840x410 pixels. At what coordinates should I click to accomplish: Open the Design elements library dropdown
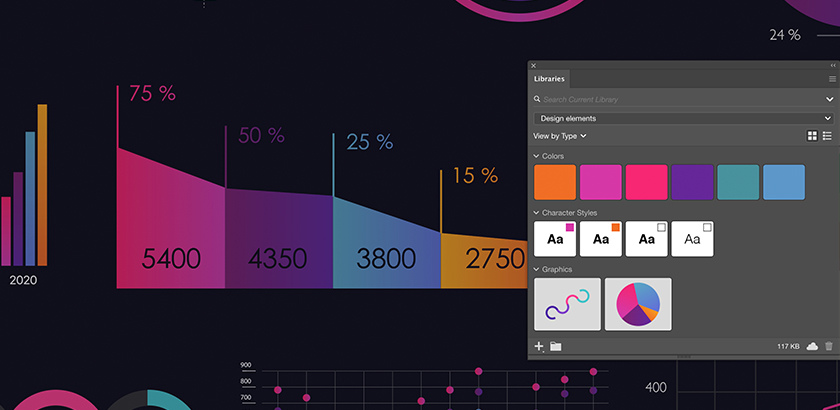click(684, 118)
